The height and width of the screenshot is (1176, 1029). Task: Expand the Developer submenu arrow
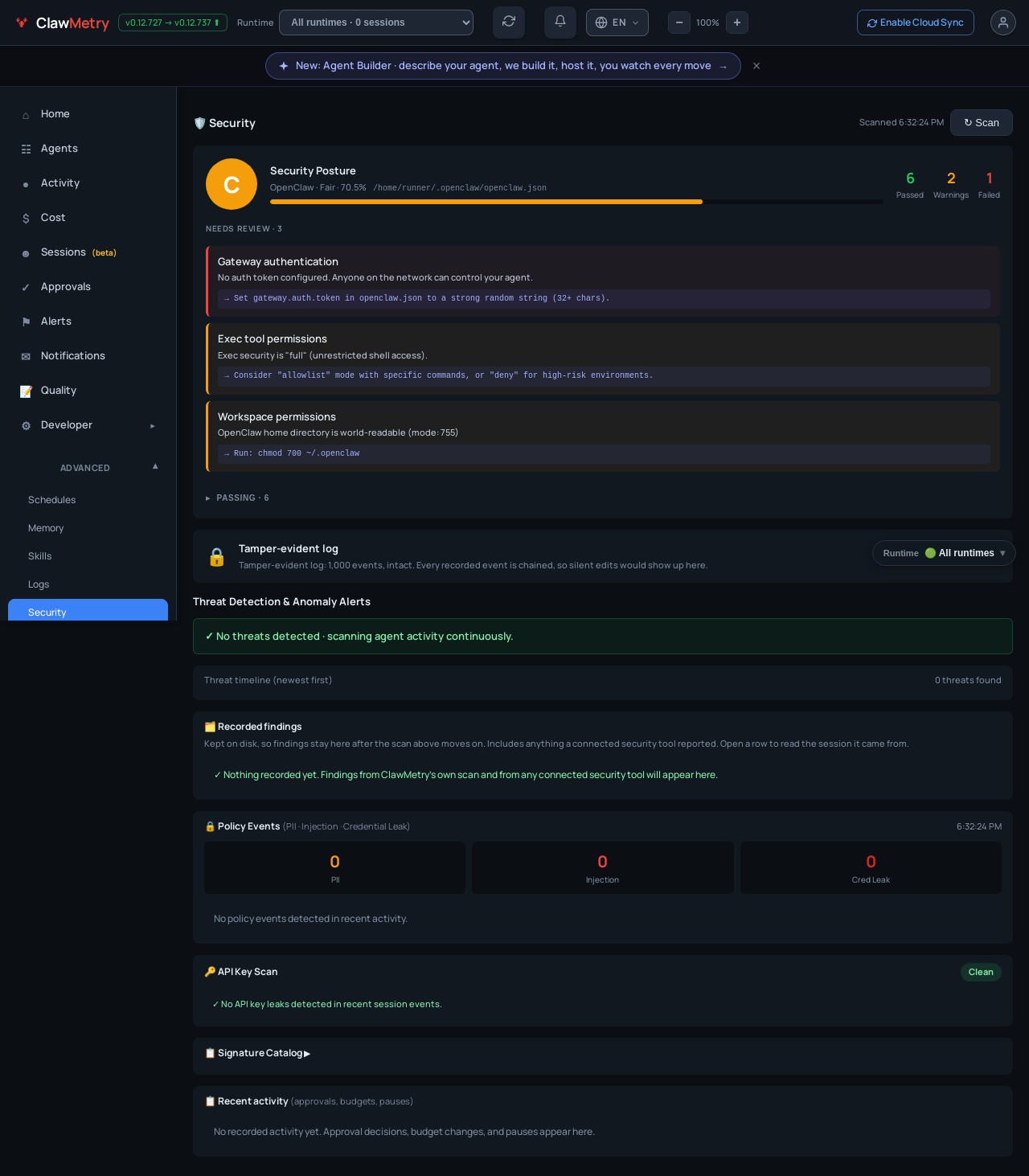(x=153, y=426)
